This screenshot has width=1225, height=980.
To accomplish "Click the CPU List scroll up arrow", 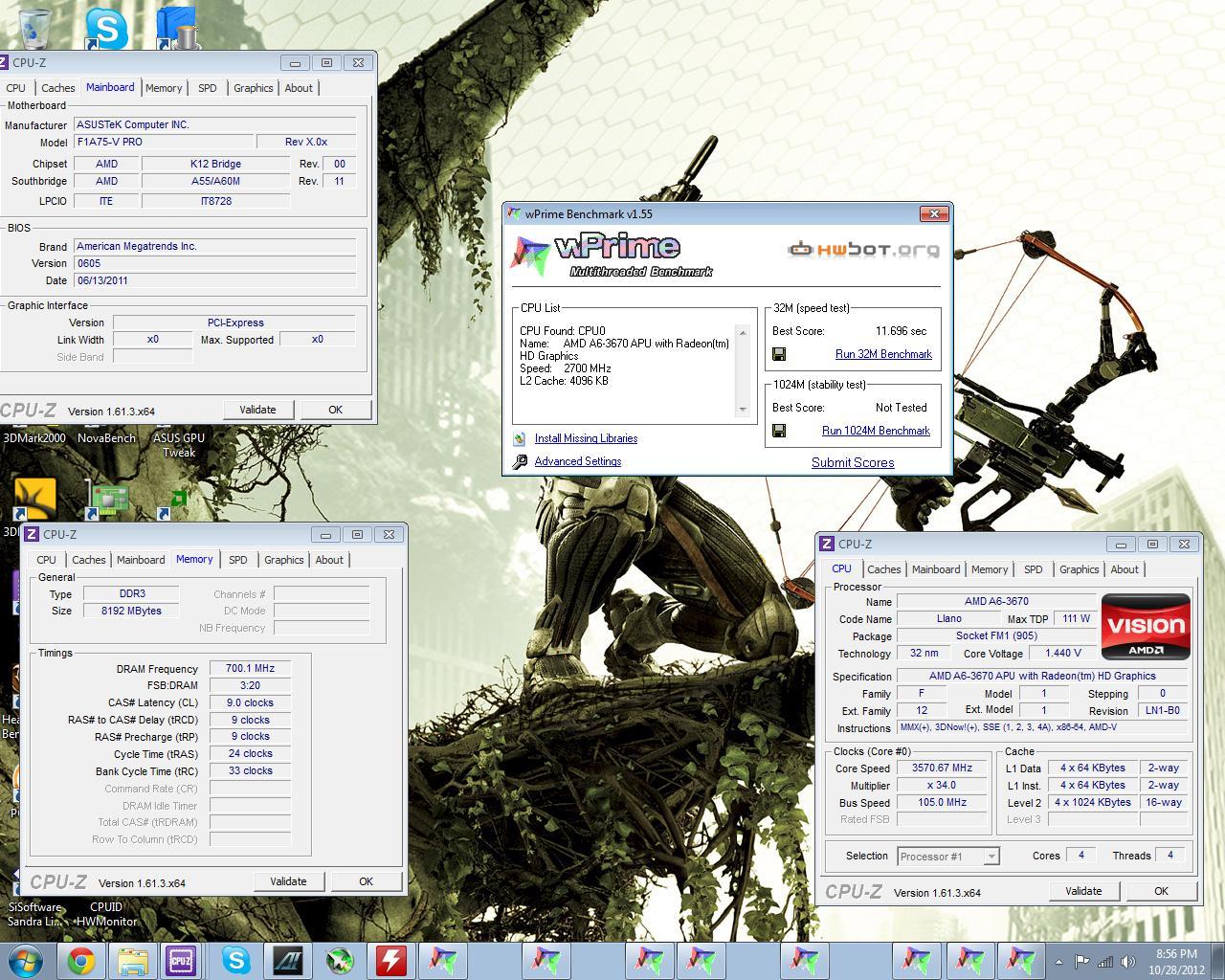I will point(742,334).
